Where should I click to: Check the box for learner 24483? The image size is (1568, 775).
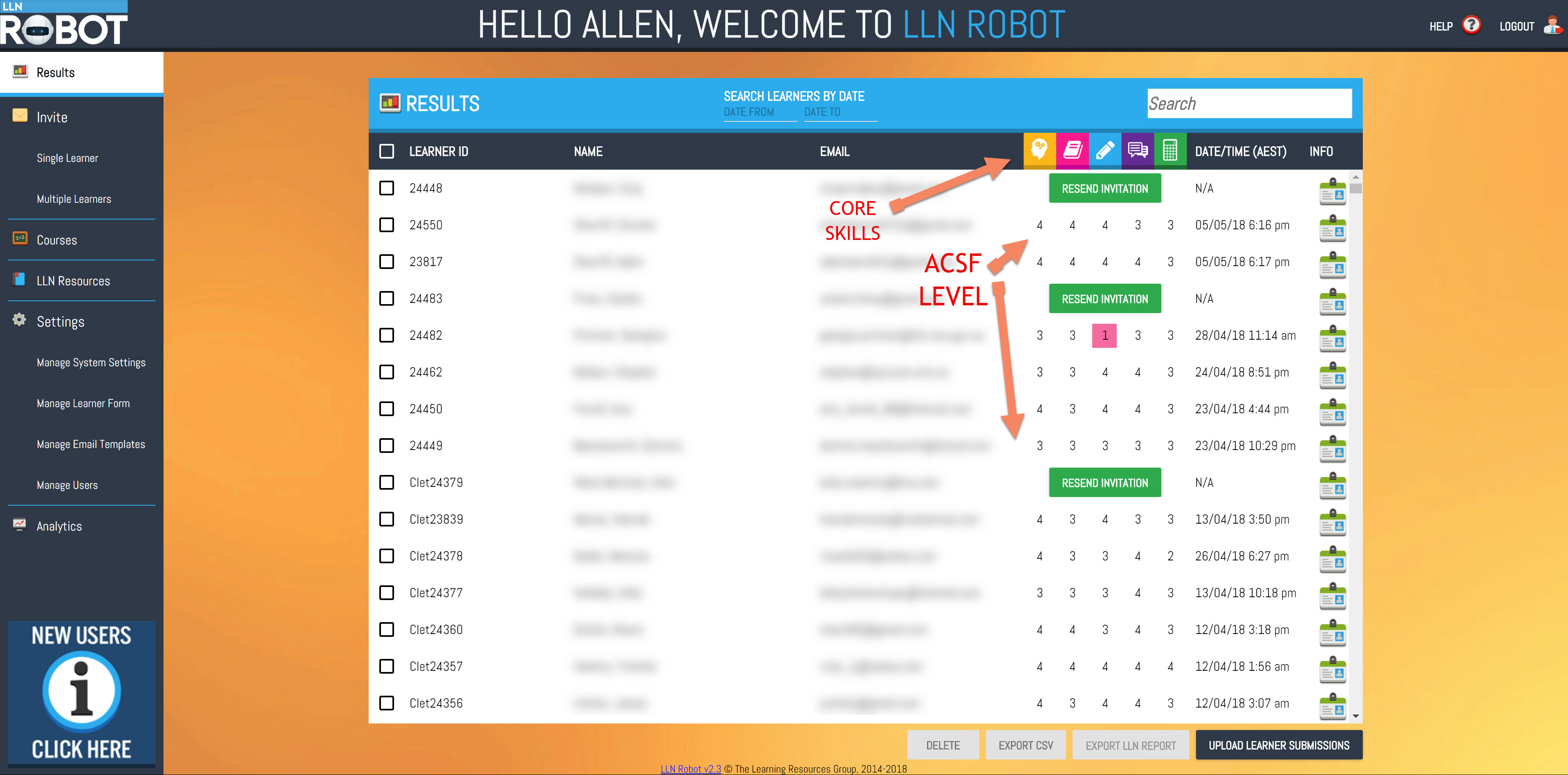(x=387, y=298)
